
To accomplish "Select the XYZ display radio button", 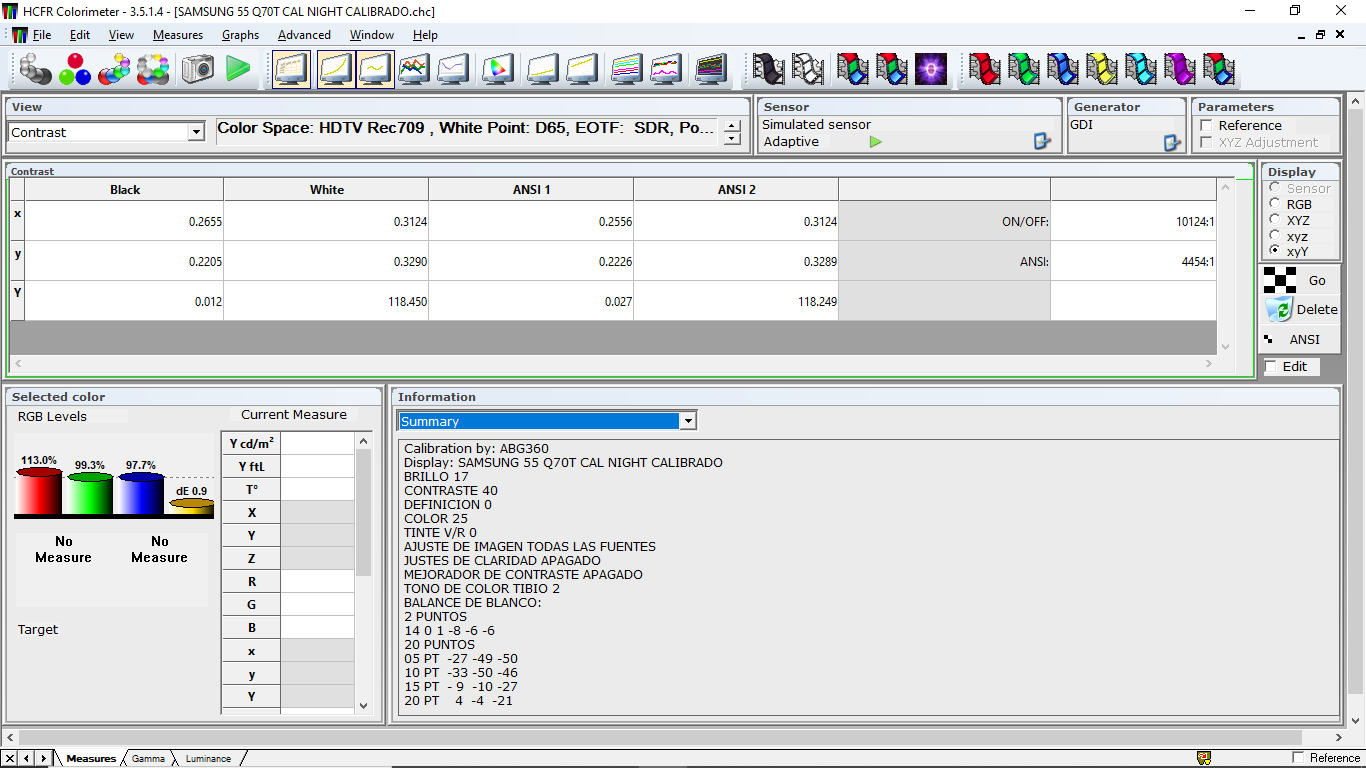I will pyautogui.click(x=1274, y=220).
